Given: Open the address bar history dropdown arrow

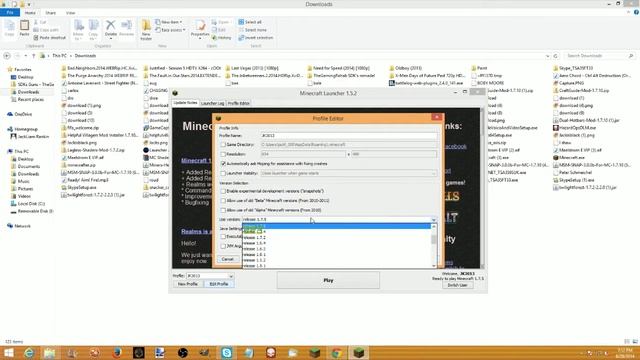Looking at the screenshot, I should pyautogui.click(x=547, y=56).
